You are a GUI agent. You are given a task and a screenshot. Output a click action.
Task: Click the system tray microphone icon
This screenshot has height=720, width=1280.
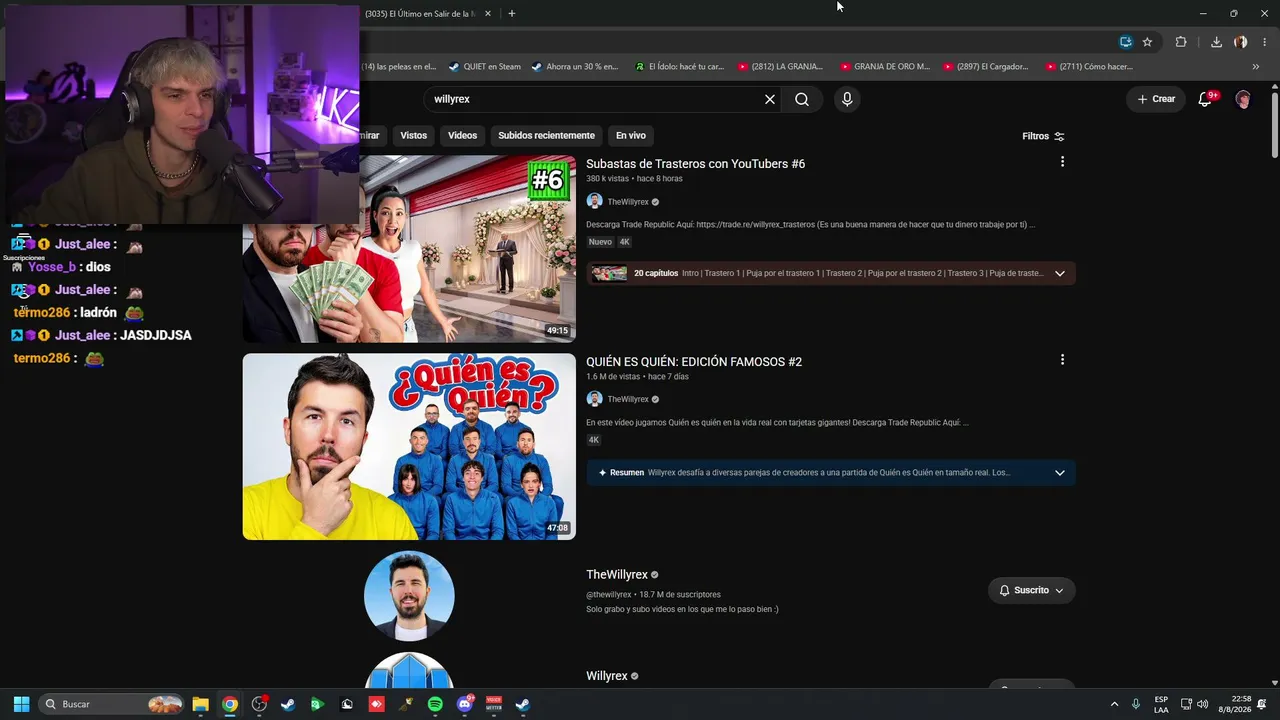pos(1136,704)
